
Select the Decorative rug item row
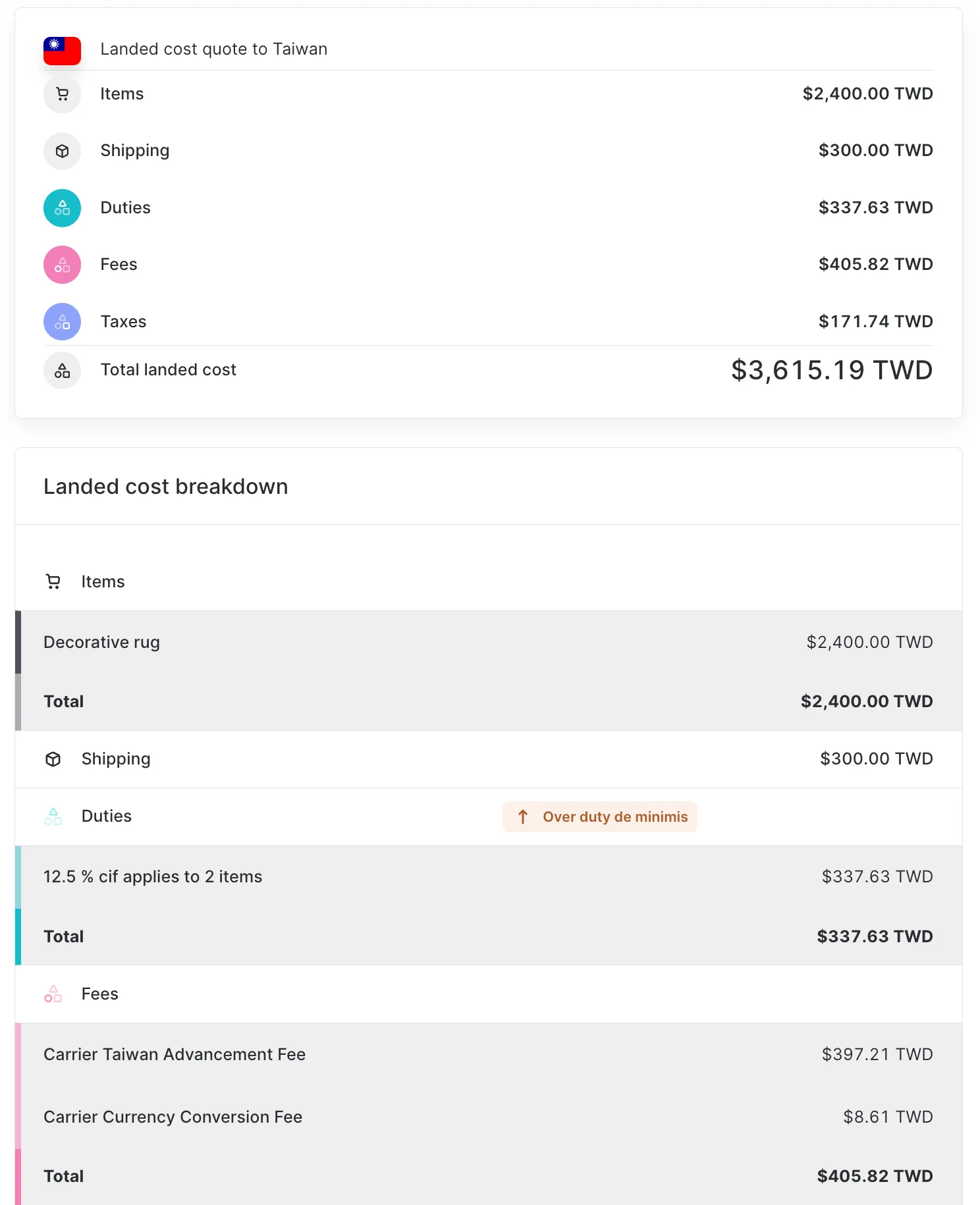coord(487,642)
